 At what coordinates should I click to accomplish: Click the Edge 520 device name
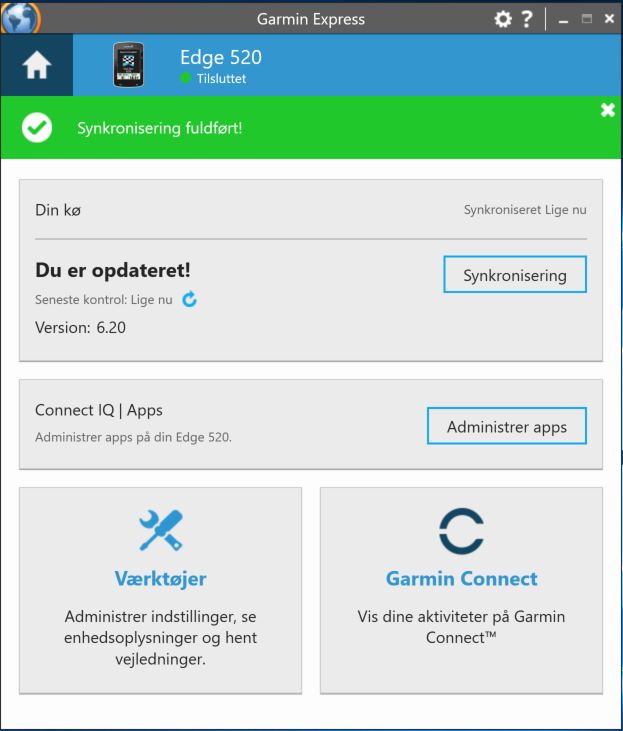pos(221,57)
